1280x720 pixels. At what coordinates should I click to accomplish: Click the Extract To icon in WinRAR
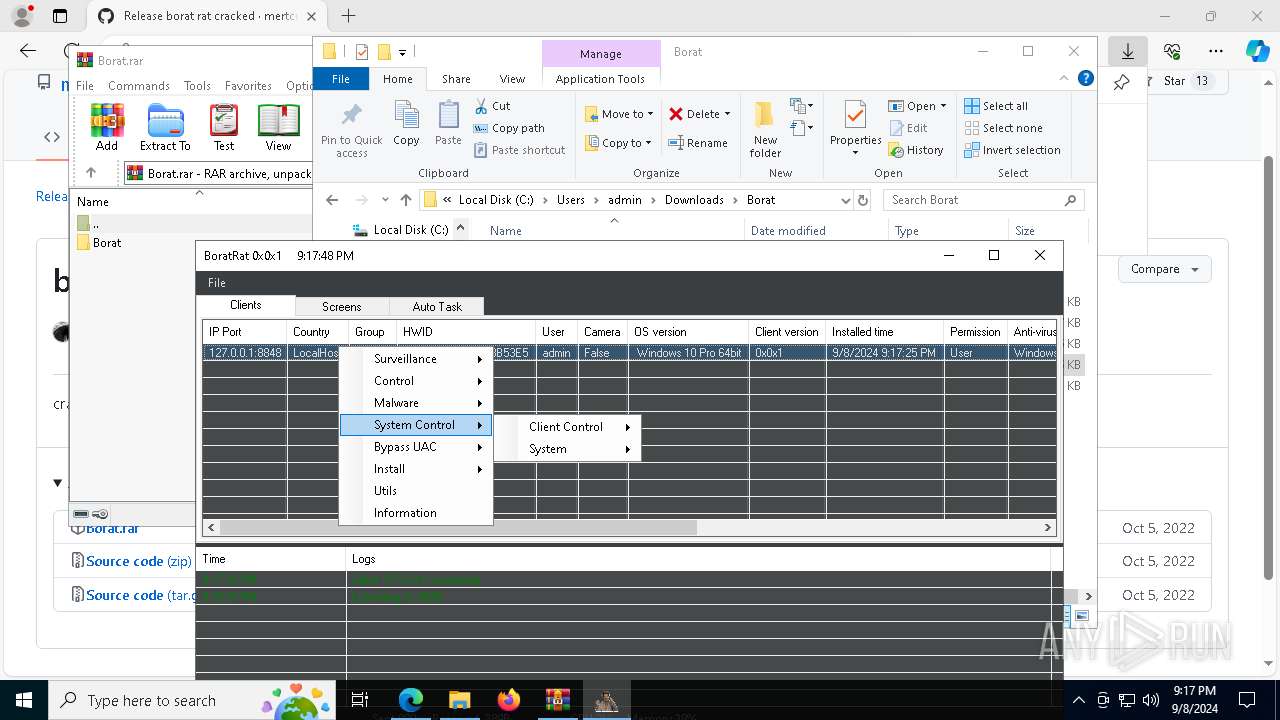(x=165, y=127)
